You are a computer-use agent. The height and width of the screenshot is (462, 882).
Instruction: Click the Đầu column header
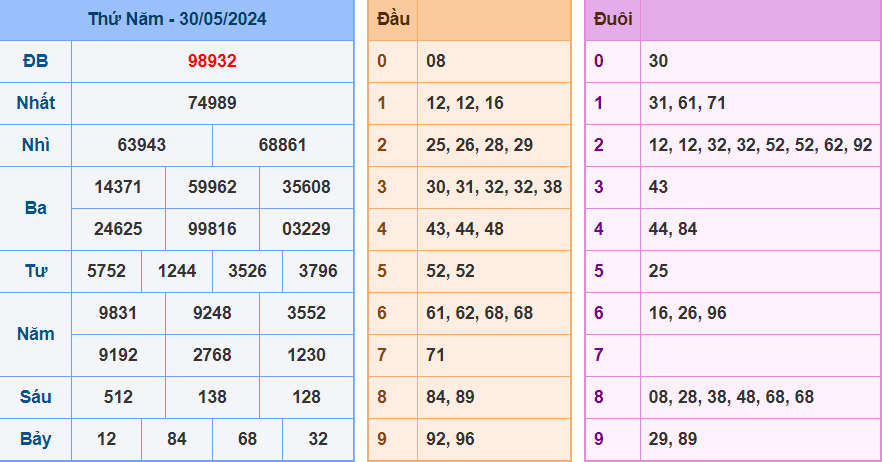pos(393,19)
